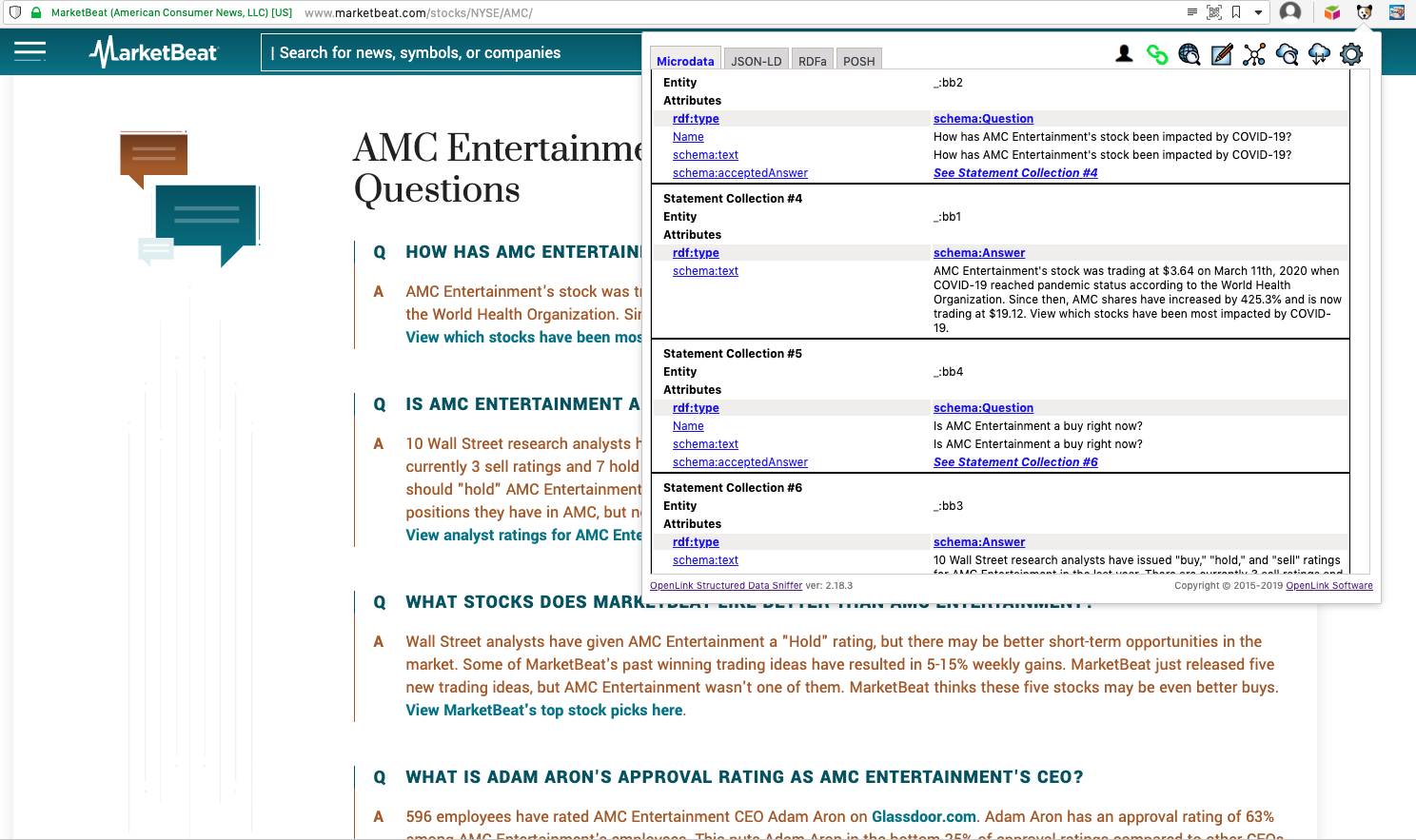This screenshot has width=1416, height=840.
Task: Follow the Glassdoor.com link
Action: click(x=924, y=816)
